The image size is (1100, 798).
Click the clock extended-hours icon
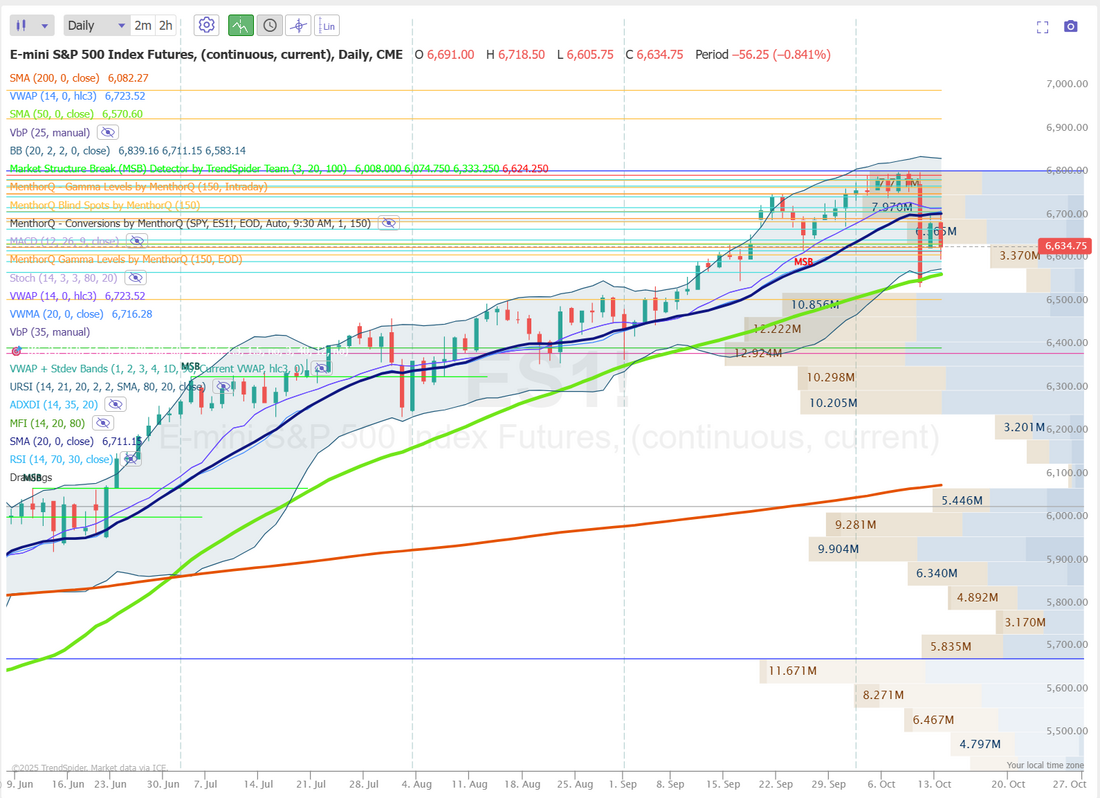pyautogui.click(x=269, y=25)
